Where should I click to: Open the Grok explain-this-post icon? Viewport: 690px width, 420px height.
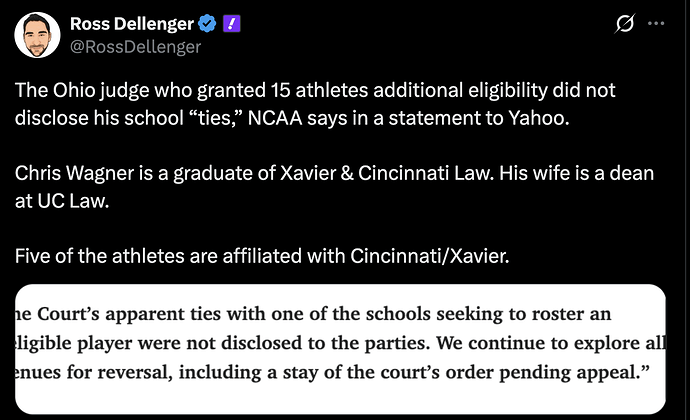(624, 23)
